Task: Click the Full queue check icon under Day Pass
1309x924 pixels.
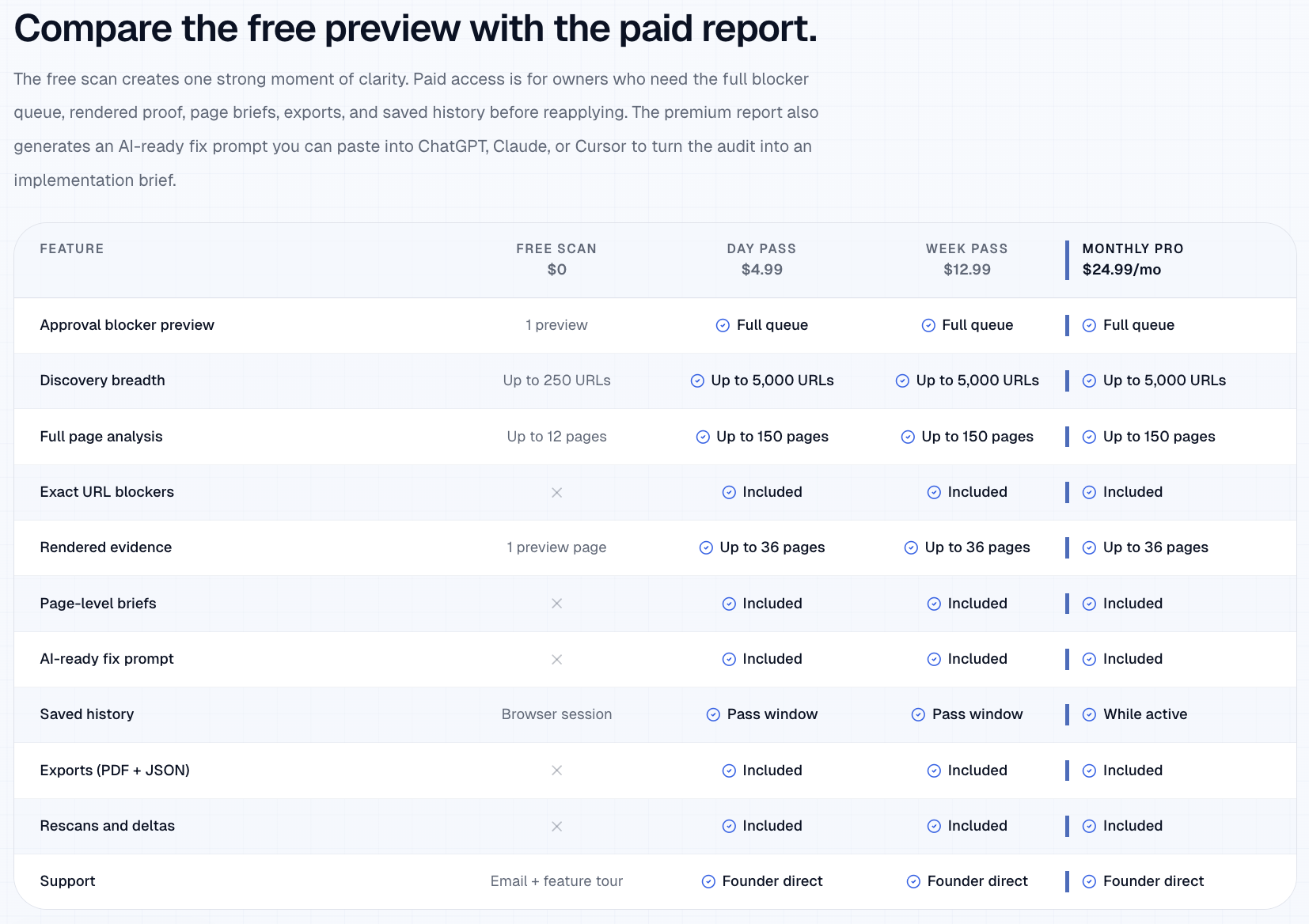Action: pos(723,325)
